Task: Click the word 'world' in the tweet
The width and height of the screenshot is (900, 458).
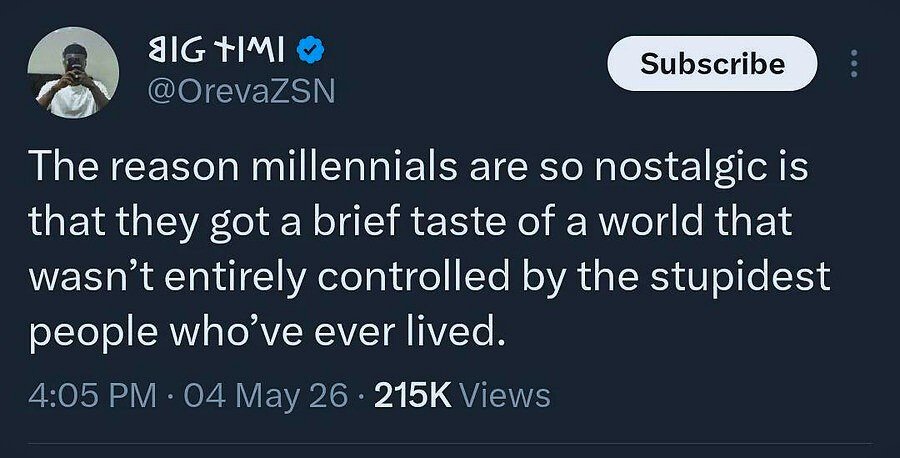Action: tap(651, 222)
